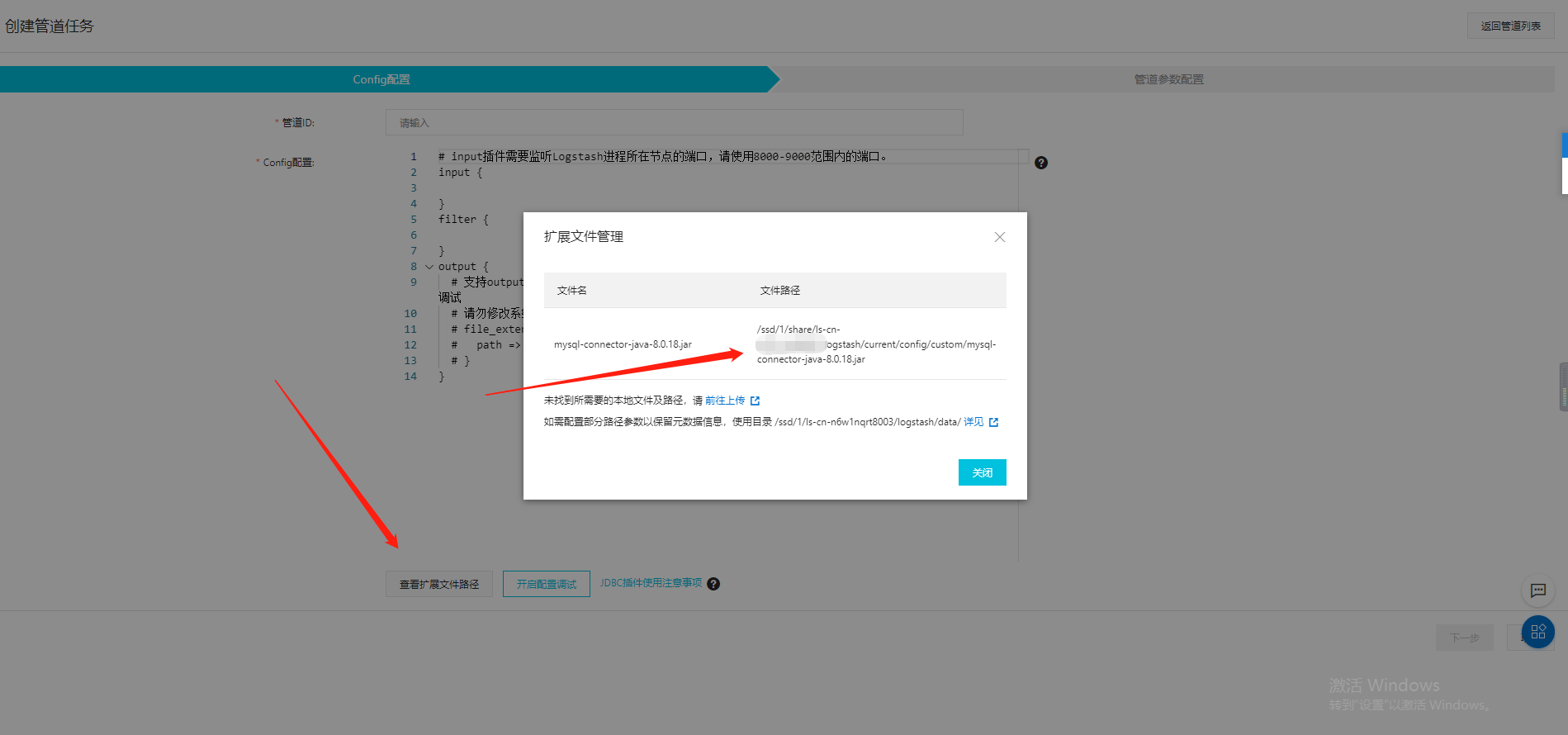
Task: Click help icon beside JDBC插件使用注意事项
Action: [x=713, y=584]
